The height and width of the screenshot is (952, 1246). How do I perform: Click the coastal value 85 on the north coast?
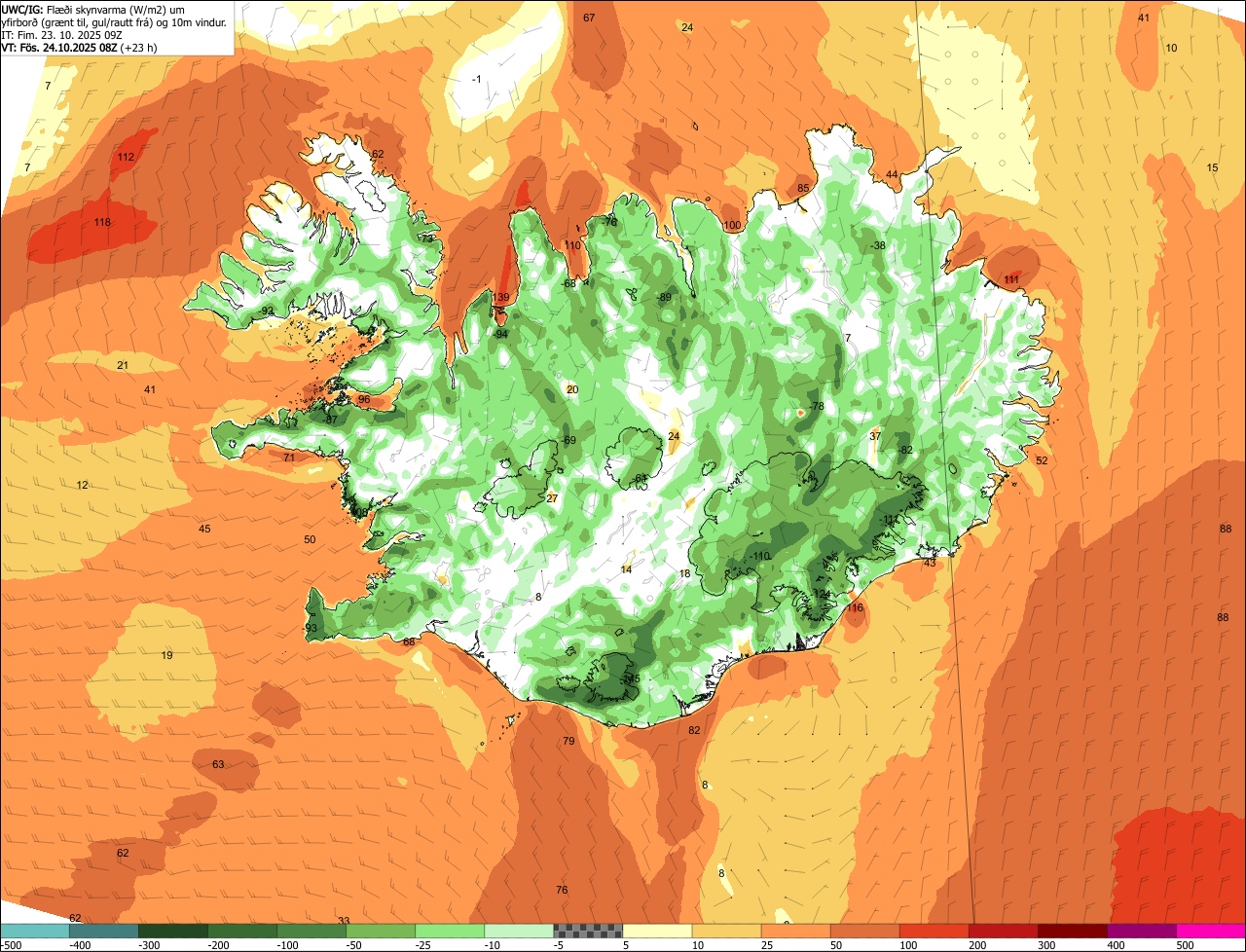(803, 189)
